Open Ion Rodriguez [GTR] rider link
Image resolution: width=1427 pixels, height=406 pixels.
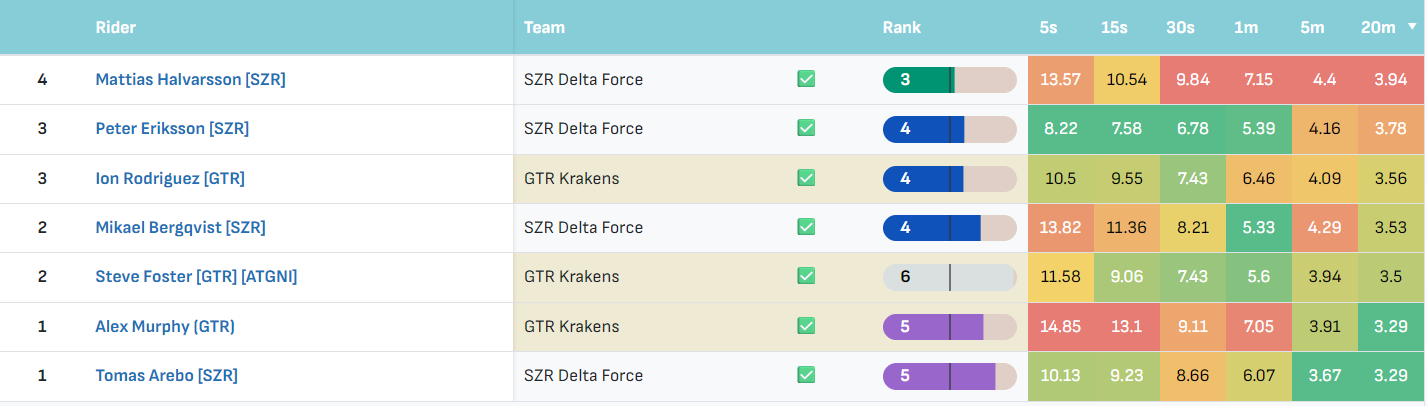[x=170, y=179]
